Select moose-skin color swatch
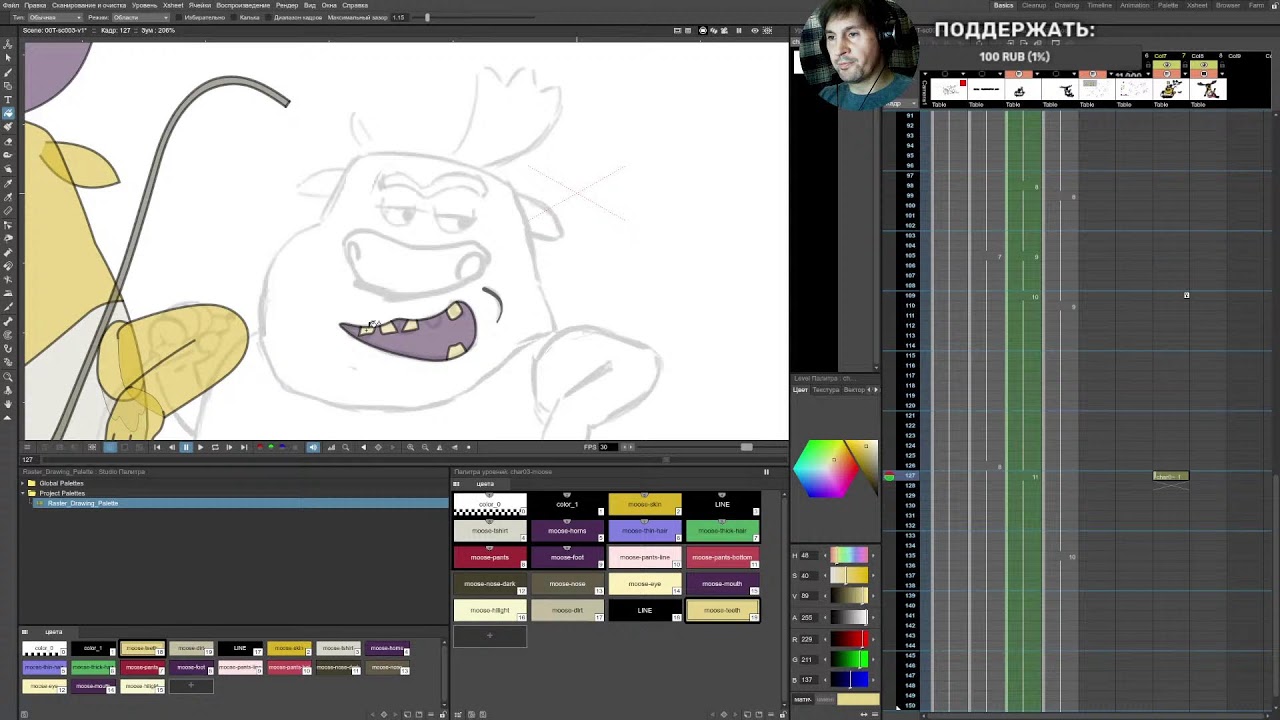1280x720 pixels. click(x=644, y=504)
